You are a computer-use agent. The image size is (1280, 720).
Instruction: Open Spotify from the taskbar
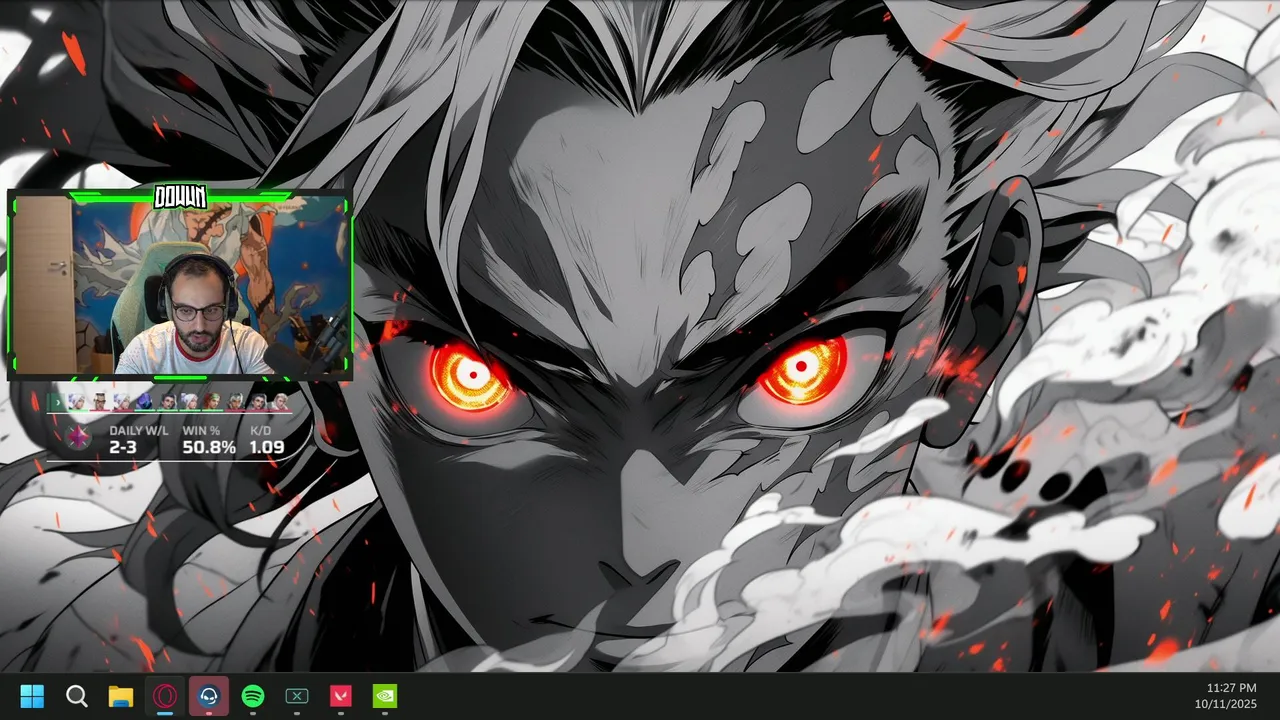pos(253,696)
